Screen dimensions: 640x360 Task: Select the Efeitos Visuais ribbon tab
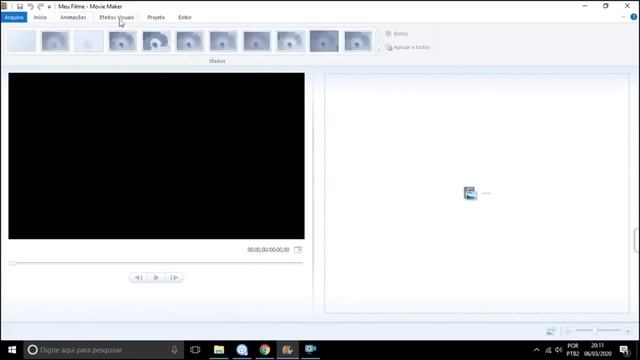[x=116, y=17]
